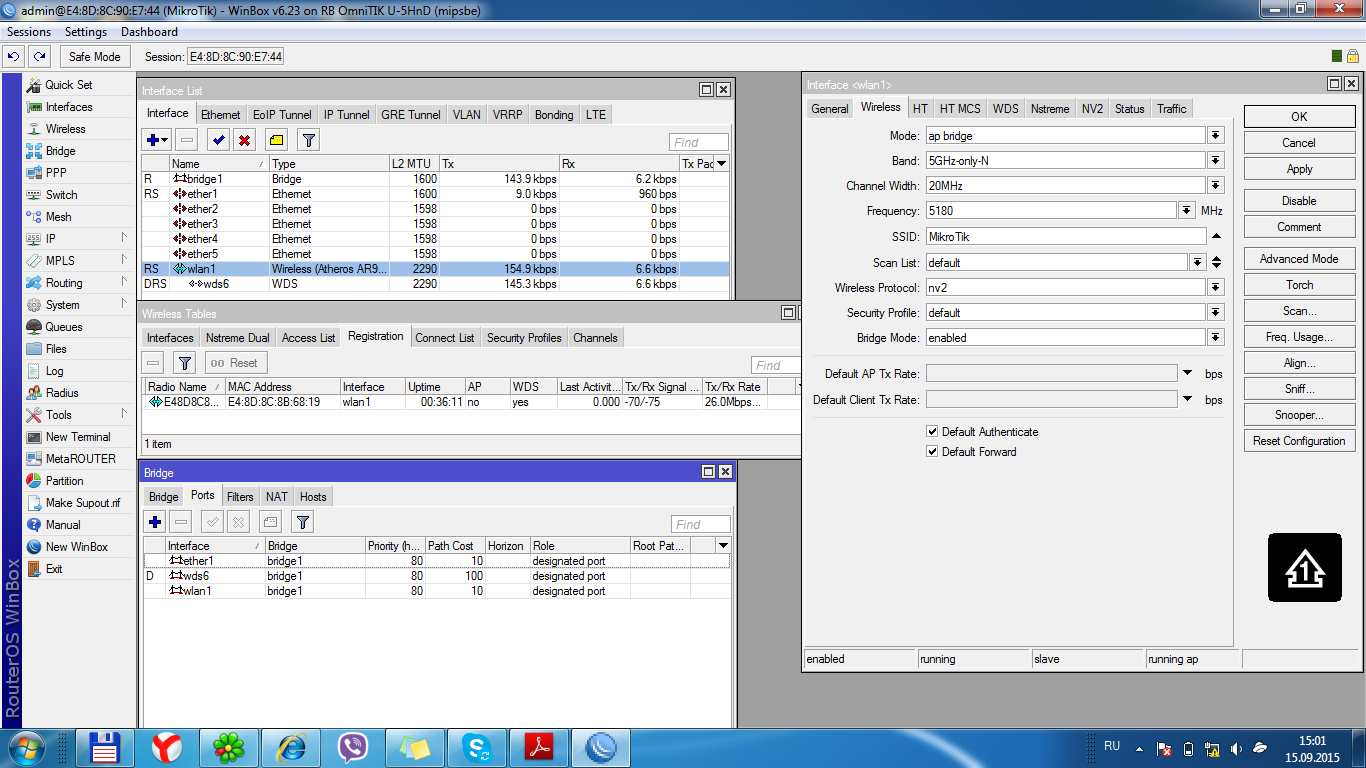Click the Reset Configuration button
The width and height of the screenshot is (1366, 768).
1299,441
